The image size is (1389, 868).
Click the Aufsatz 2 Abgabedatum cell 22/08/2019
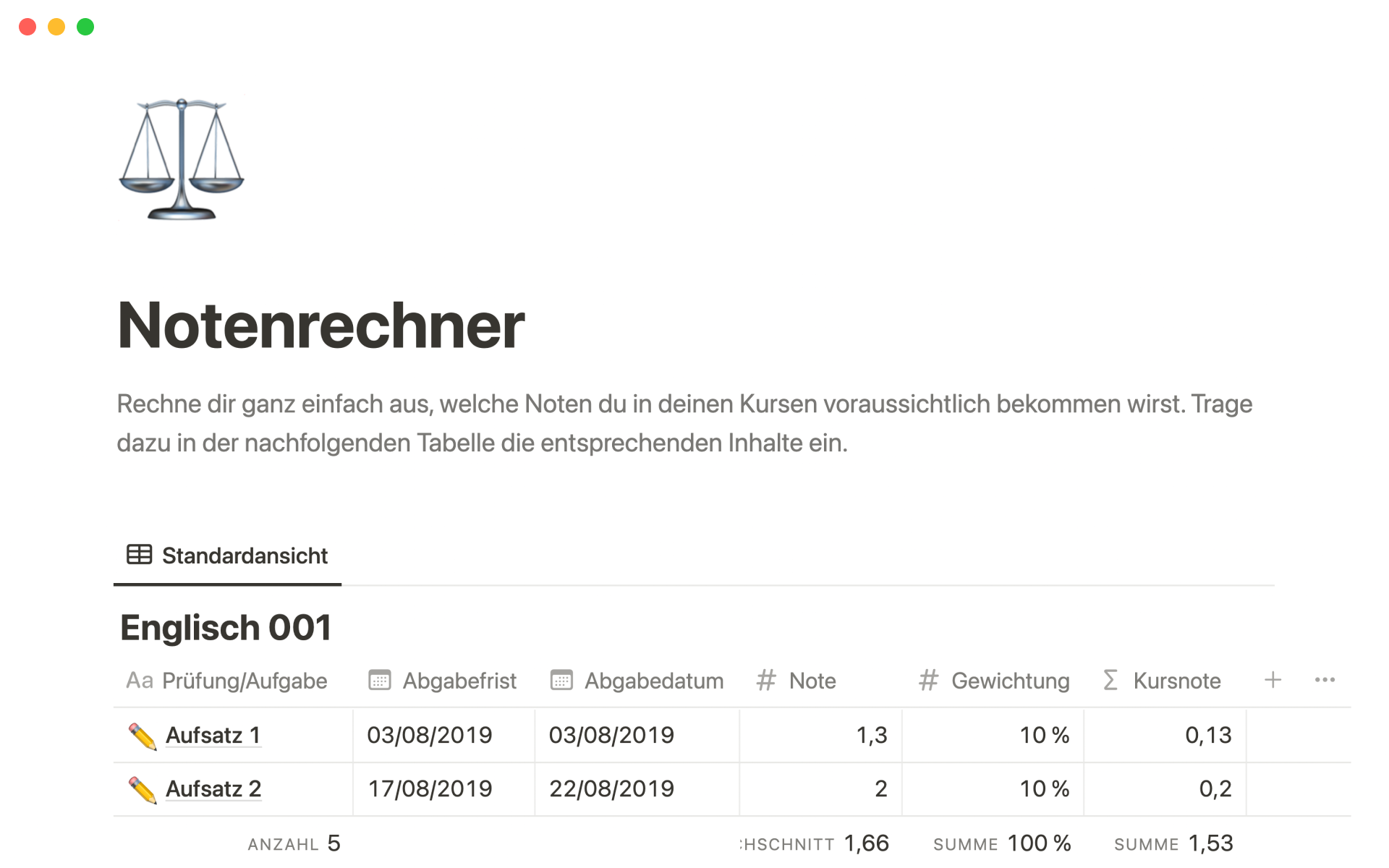click(x=611, y=789)
